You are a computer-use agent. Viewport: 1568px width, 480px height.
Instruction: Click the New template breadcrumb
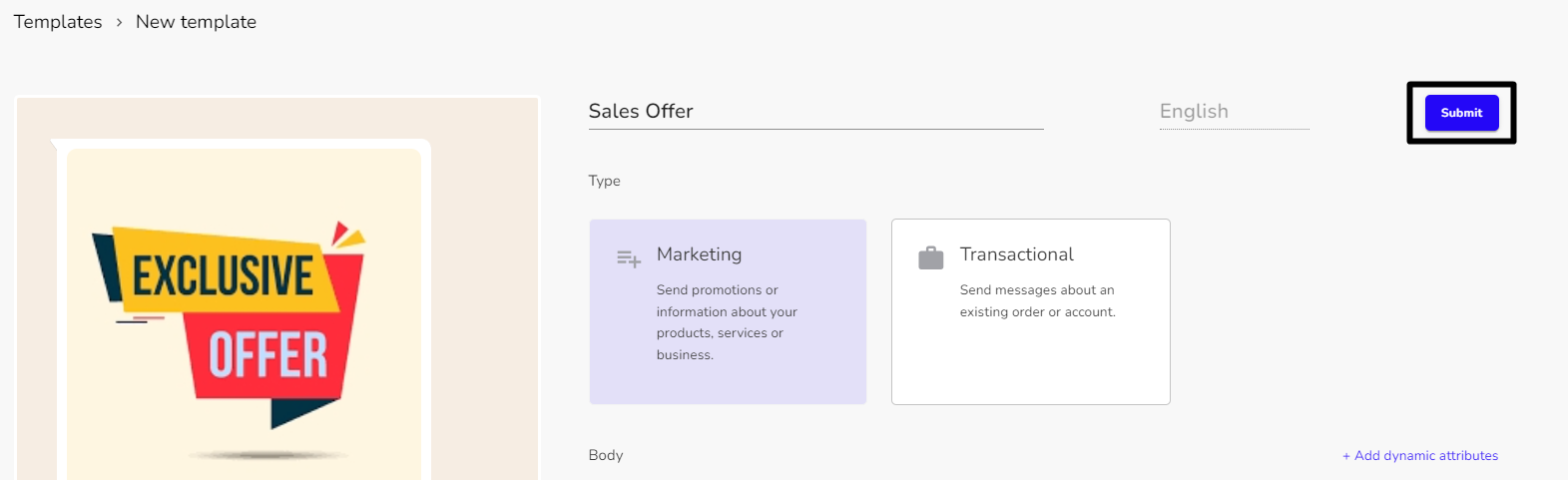(196, 22)
